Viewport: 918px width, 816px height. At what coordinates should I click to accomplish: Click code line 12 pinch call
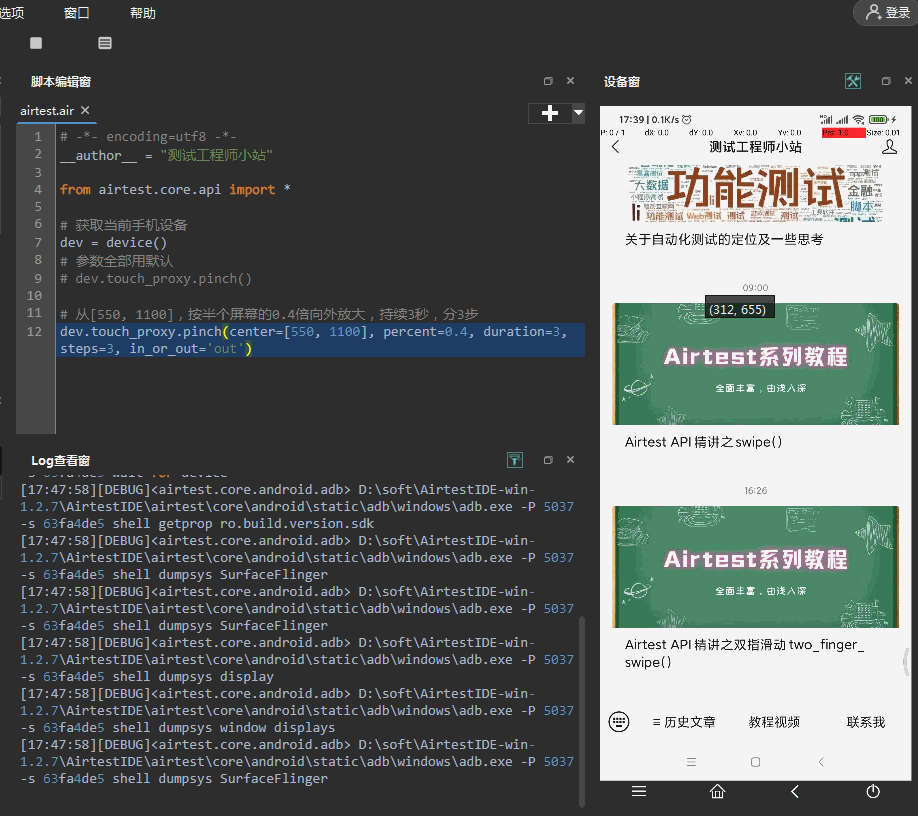[x=320, y=340]
